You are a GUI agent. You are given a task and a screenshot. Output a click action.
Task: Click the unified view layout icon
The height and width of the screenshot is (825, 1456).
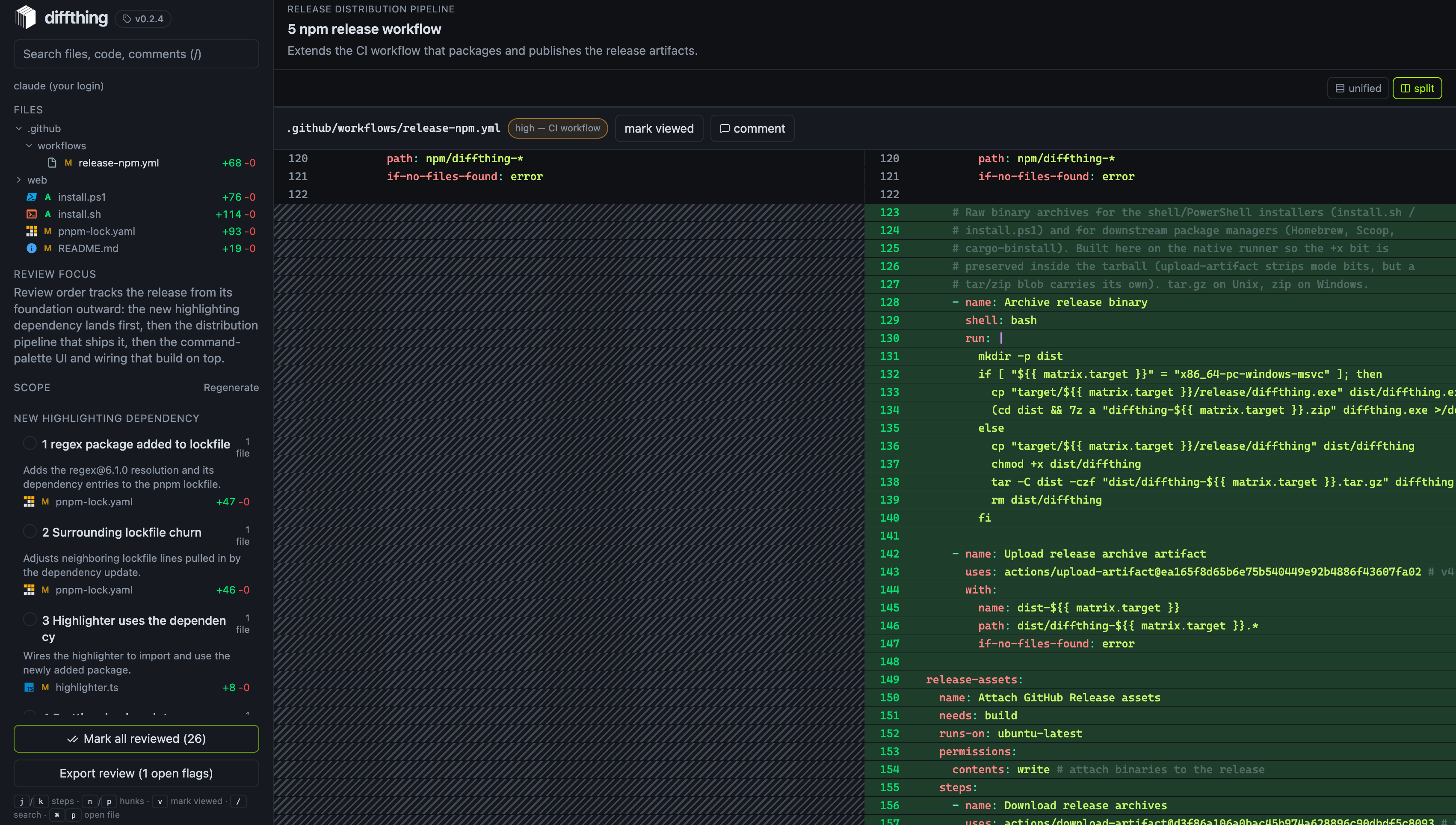click(1340, 89)
